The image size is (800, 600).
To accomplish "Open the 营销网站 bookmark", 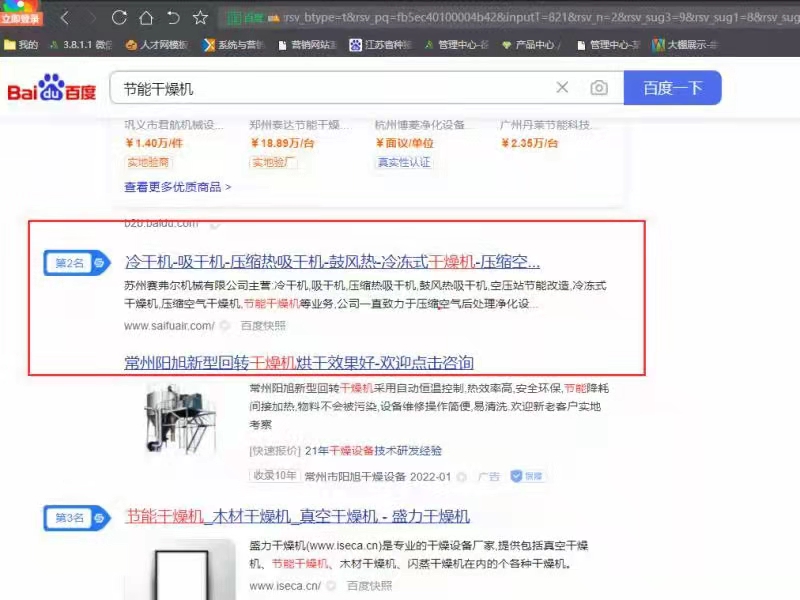I will 308,45.
